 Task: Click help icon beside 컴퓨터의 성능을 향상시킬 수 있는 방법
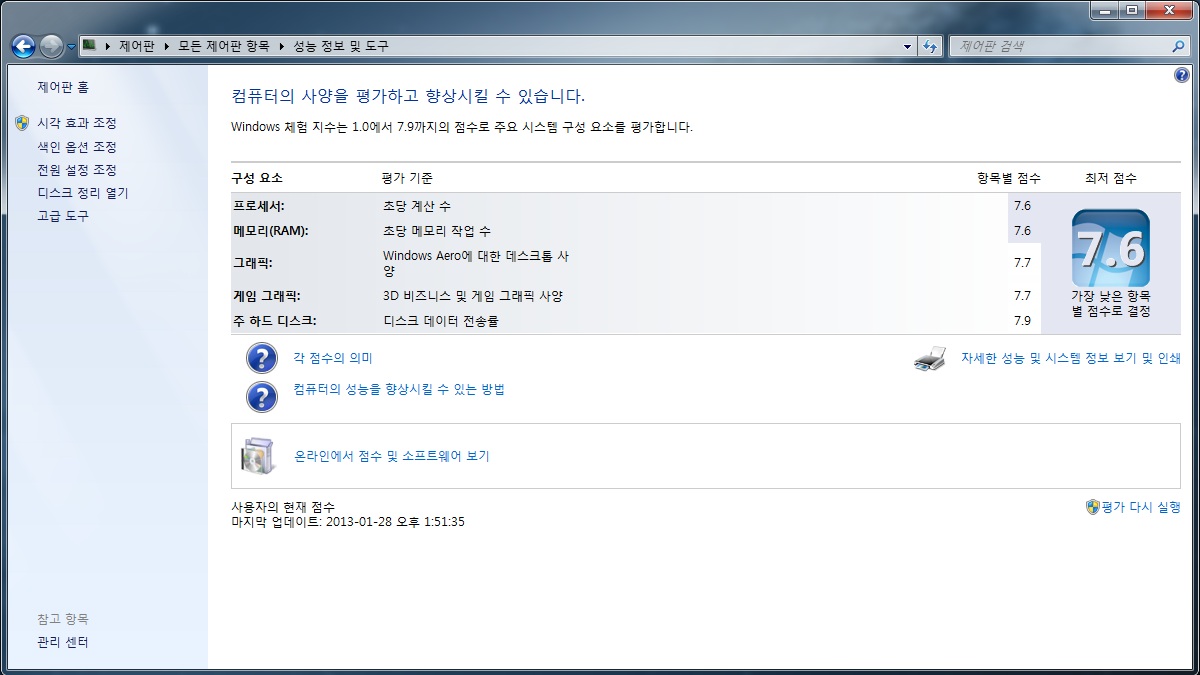pos(261,396)
